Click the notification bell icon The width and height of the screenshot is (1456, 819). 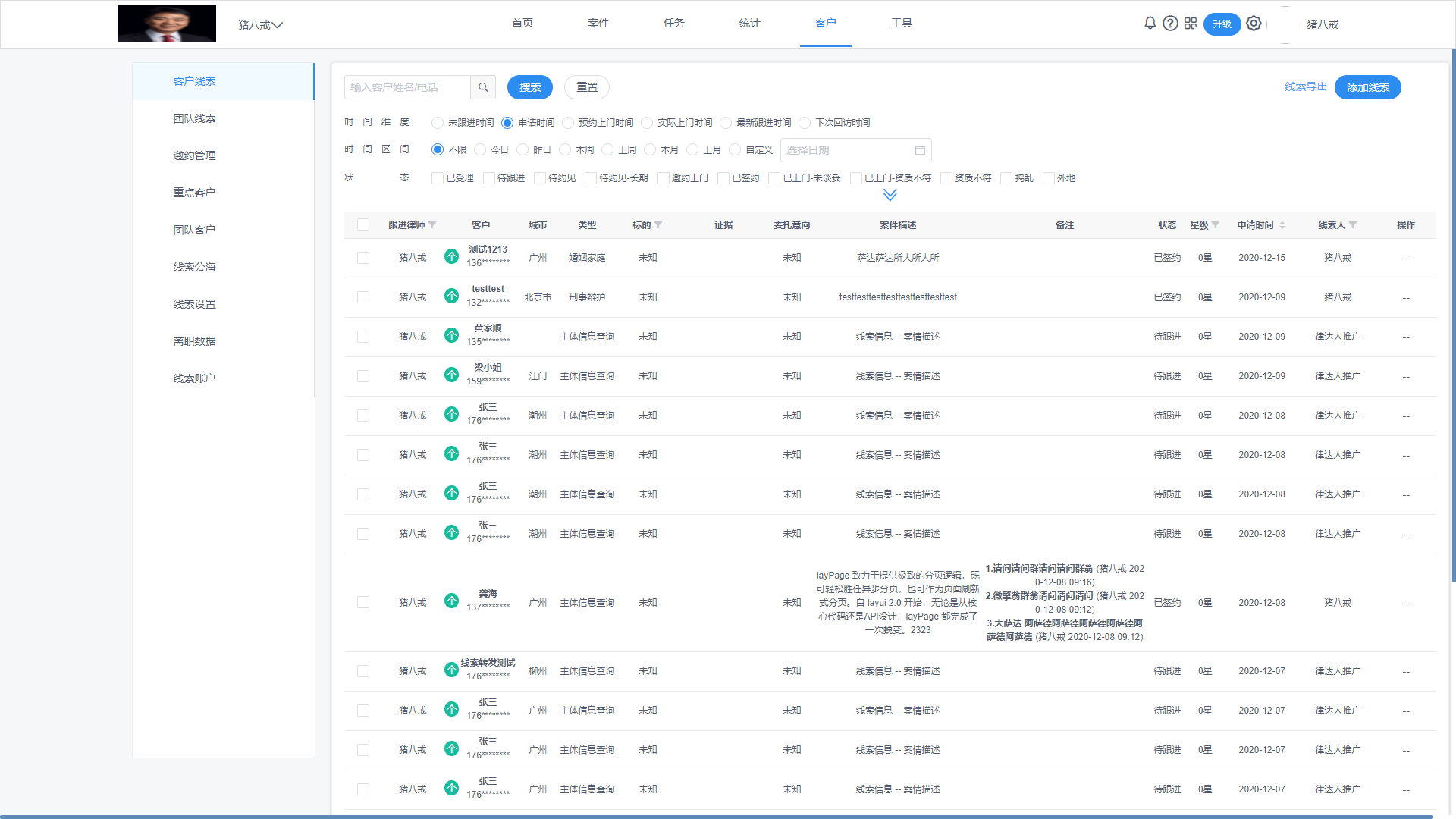point(1150,24)
